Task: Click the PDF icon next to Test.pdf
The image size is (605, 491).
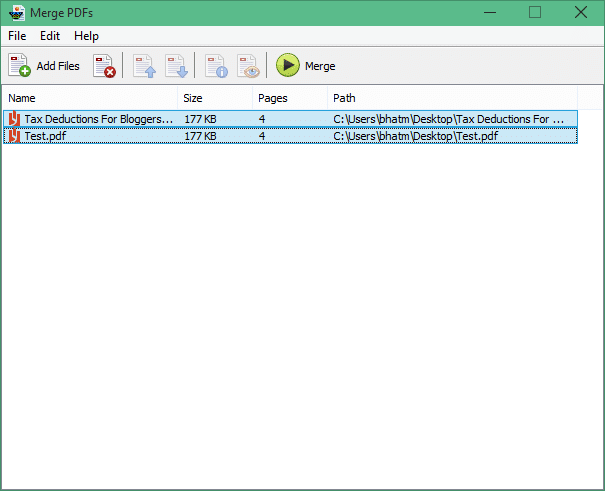Action: [14, 136]
